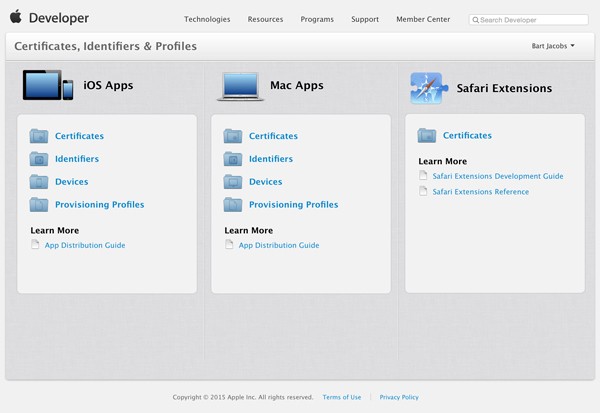
Task: Click the Certificates, Identifiers & Profiles title
Action: 106,46
